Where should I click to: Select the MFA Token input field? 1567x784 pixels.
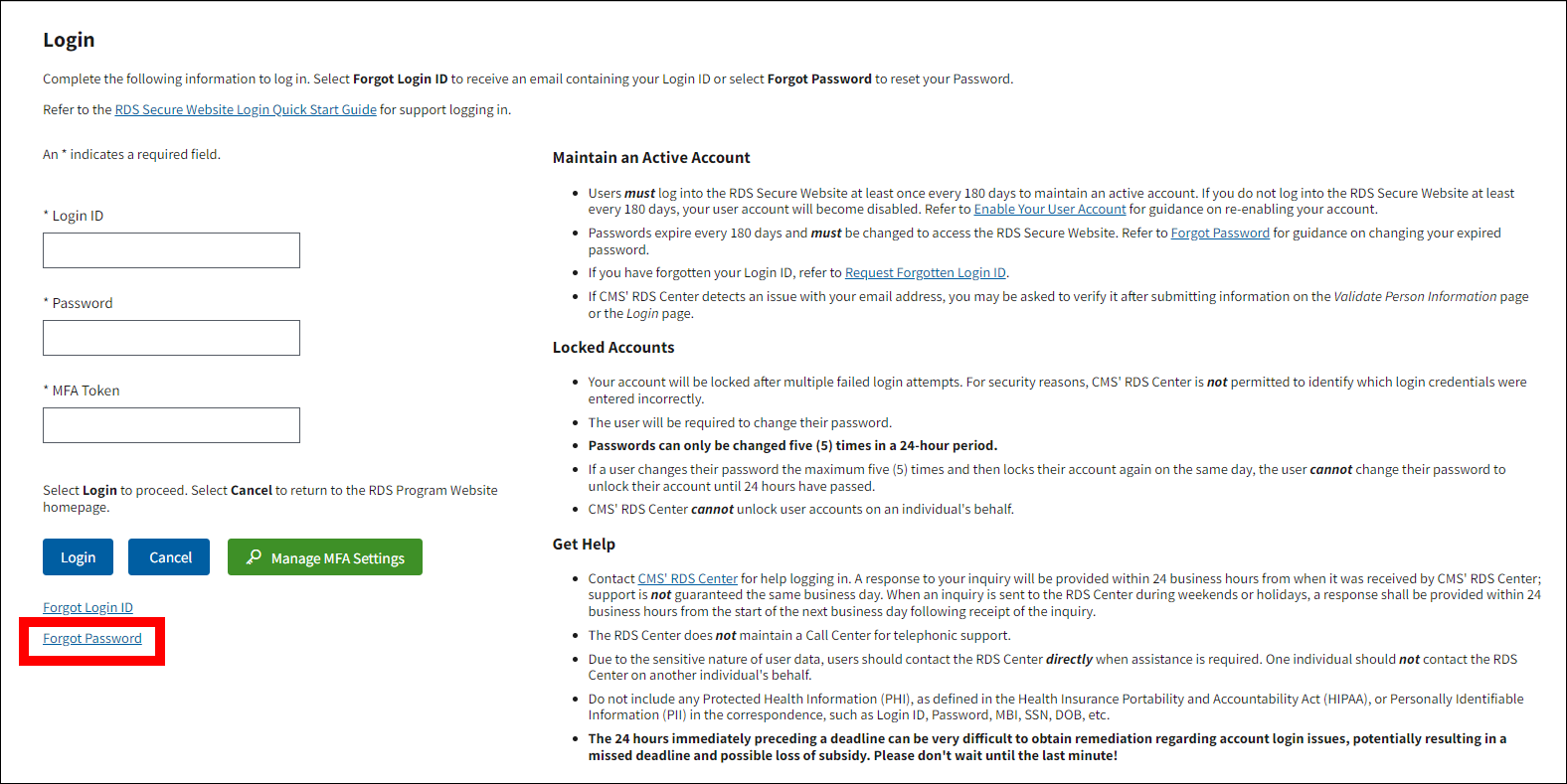tap(171, 425)
